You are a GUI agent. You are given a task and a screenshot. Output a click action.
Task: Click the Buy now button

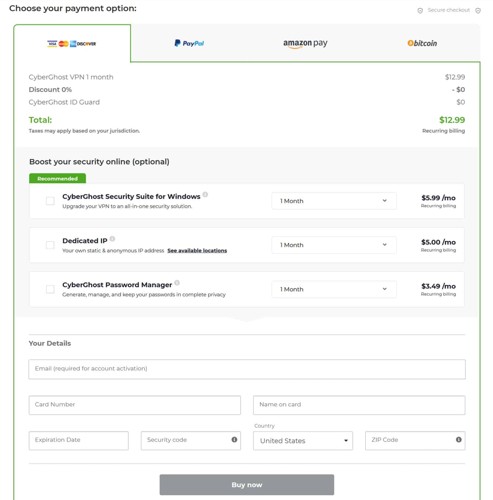[247, 485]
